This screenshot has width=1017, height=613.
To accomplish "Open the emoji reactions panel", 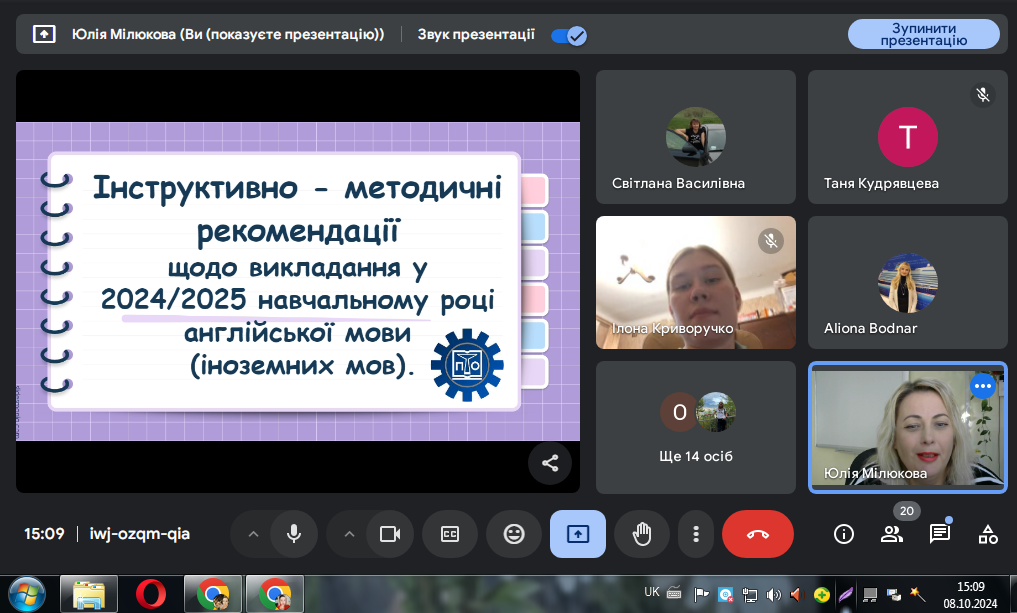I will click(x=514, y=534).
